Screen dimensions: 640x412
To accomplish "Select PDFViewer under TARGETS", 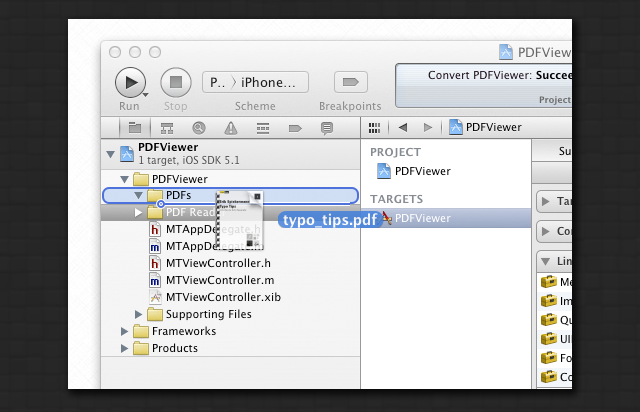I will tap(446, 218).
